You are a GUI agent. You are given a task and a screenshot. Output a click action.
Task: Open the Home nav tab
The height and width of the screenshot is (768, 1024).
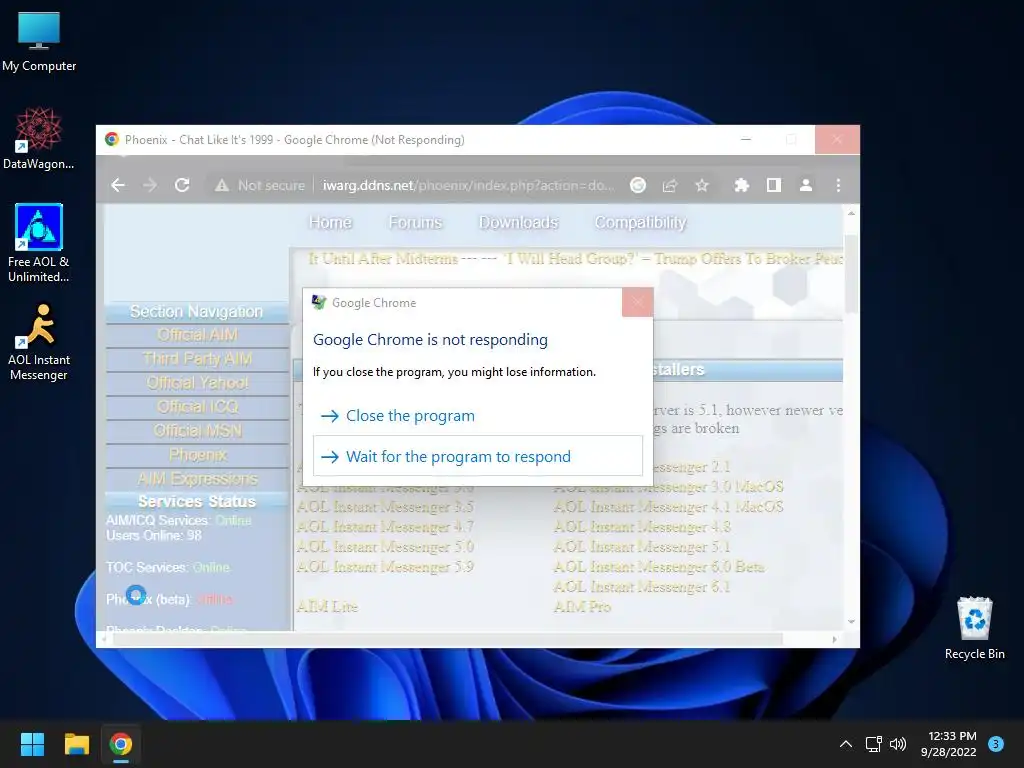click(x=330, y=223)
